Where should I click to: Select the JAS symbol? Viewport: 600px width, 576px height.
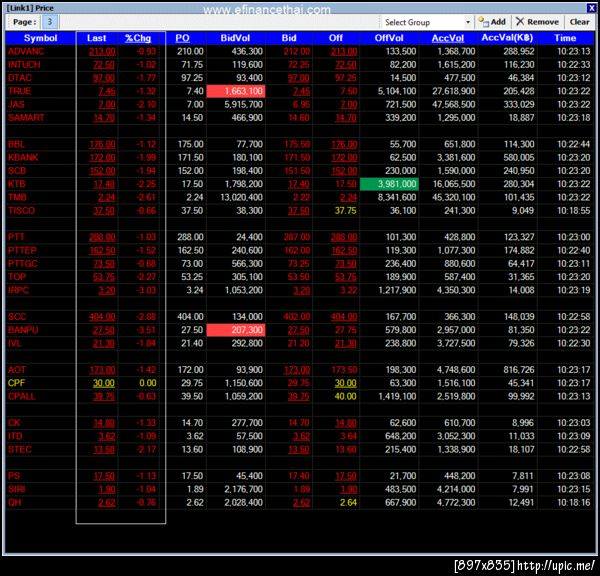coord(16,104)
